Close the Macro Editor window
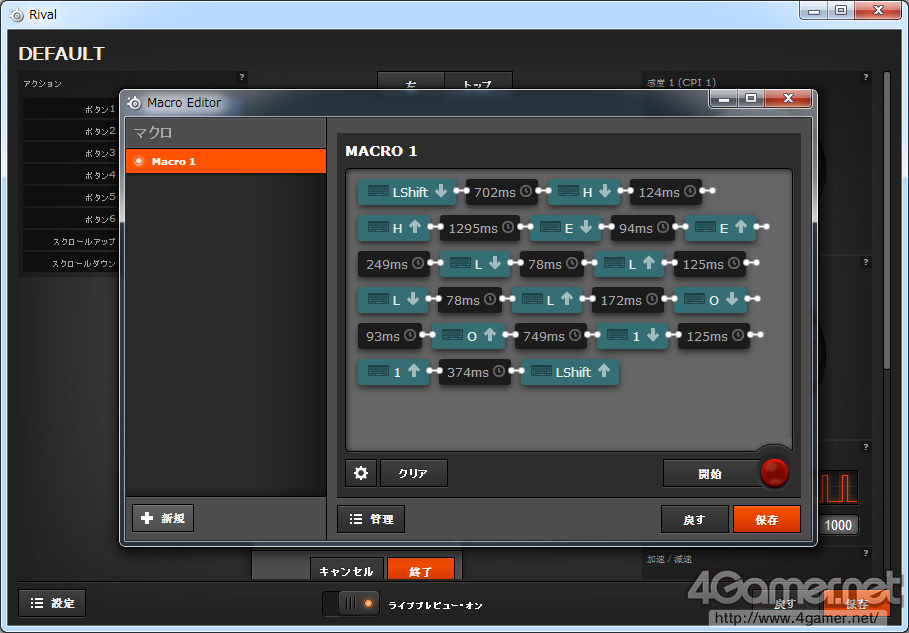The width and height of the screenshot is (909, 633). point(788,99)
